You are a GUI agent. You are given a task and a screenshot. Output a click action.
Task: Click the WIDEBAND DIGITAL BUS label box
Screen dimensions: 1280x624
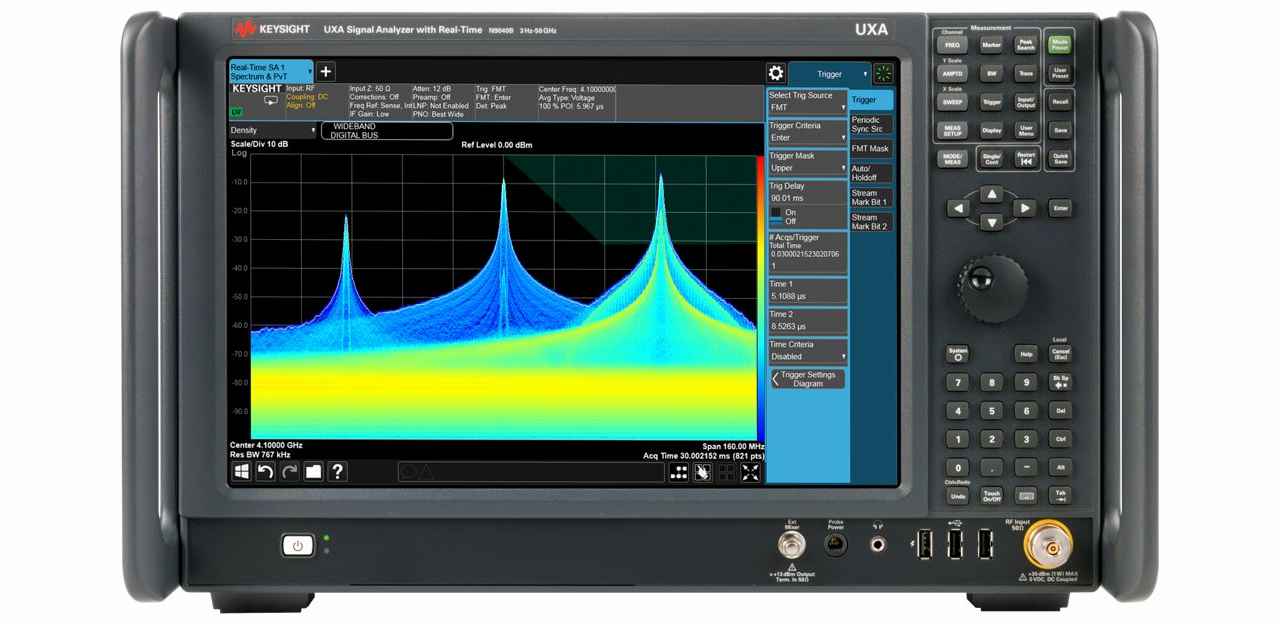[x=387, y=131]
